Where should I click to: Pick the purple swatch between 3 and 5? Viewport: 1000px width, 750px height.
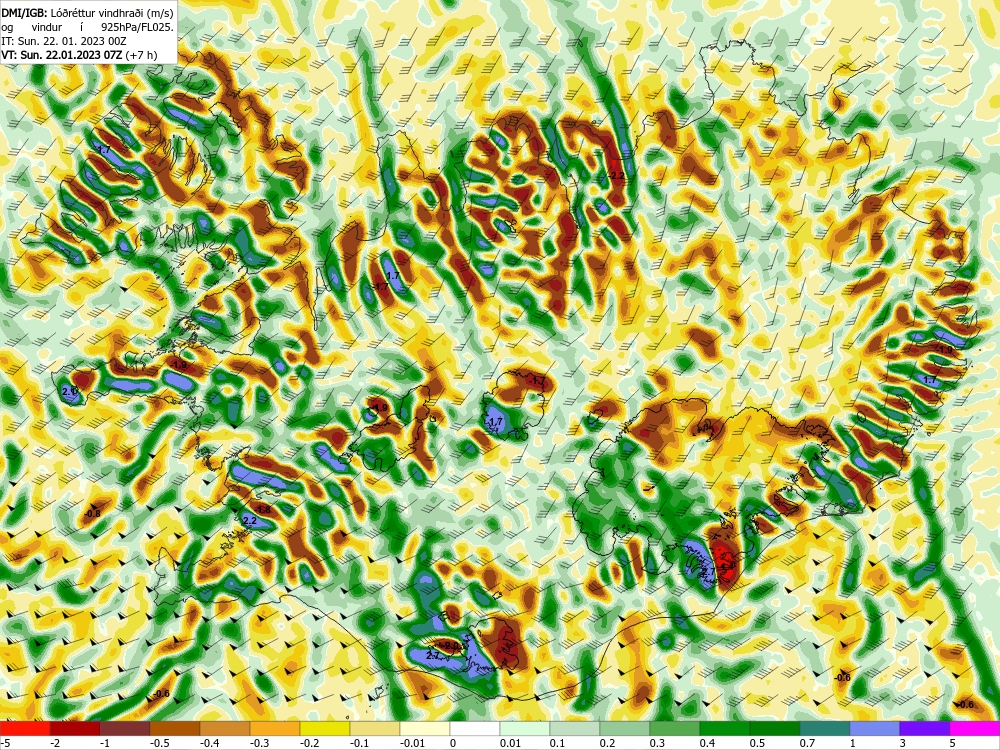pos(925,728)
